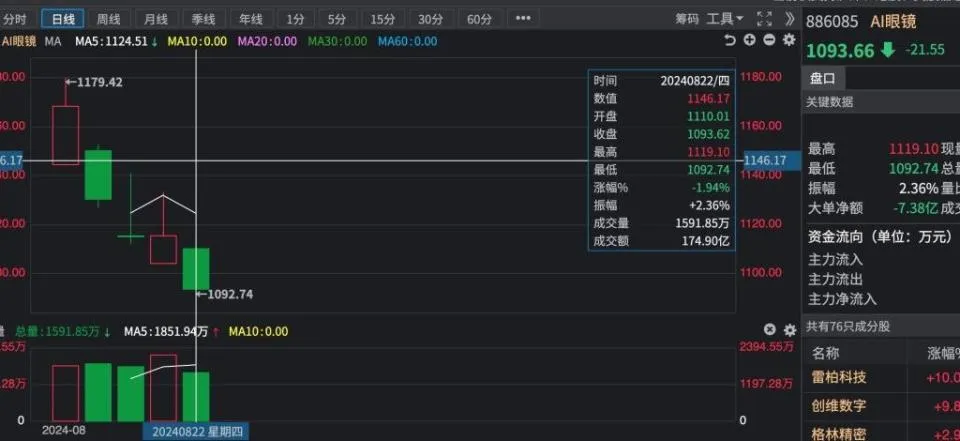Open volume panel settings gear
This screenshot has height=441, width=960.
tap(790, 330)
